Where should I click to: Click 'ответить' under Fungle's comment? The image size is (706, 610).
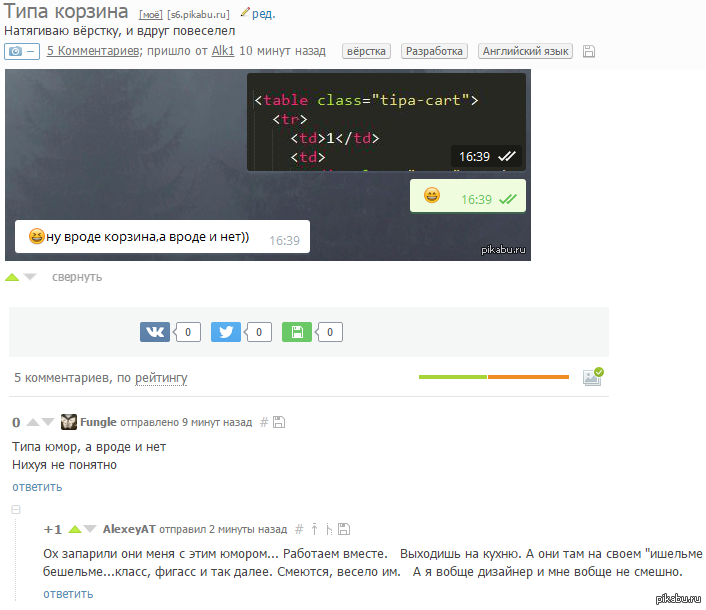(x=37, y=487)
